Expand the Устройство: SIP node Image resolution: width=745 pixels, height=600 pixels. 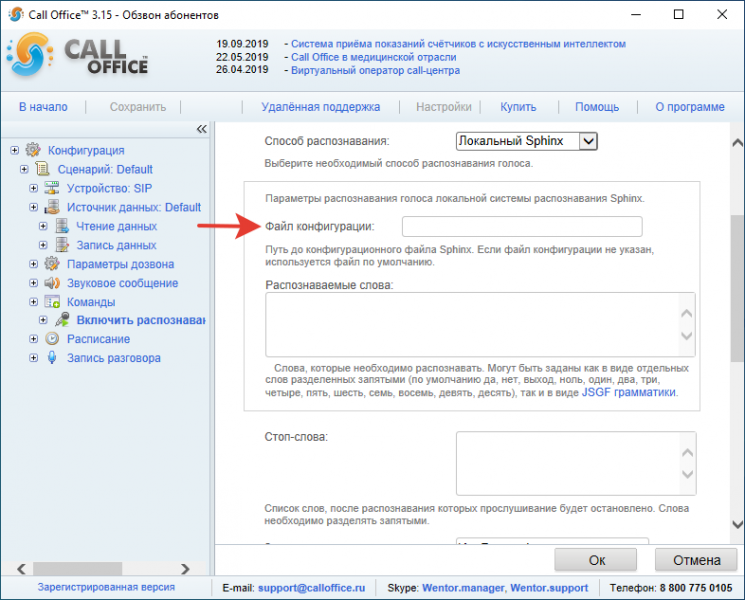[x=34, y=188]
